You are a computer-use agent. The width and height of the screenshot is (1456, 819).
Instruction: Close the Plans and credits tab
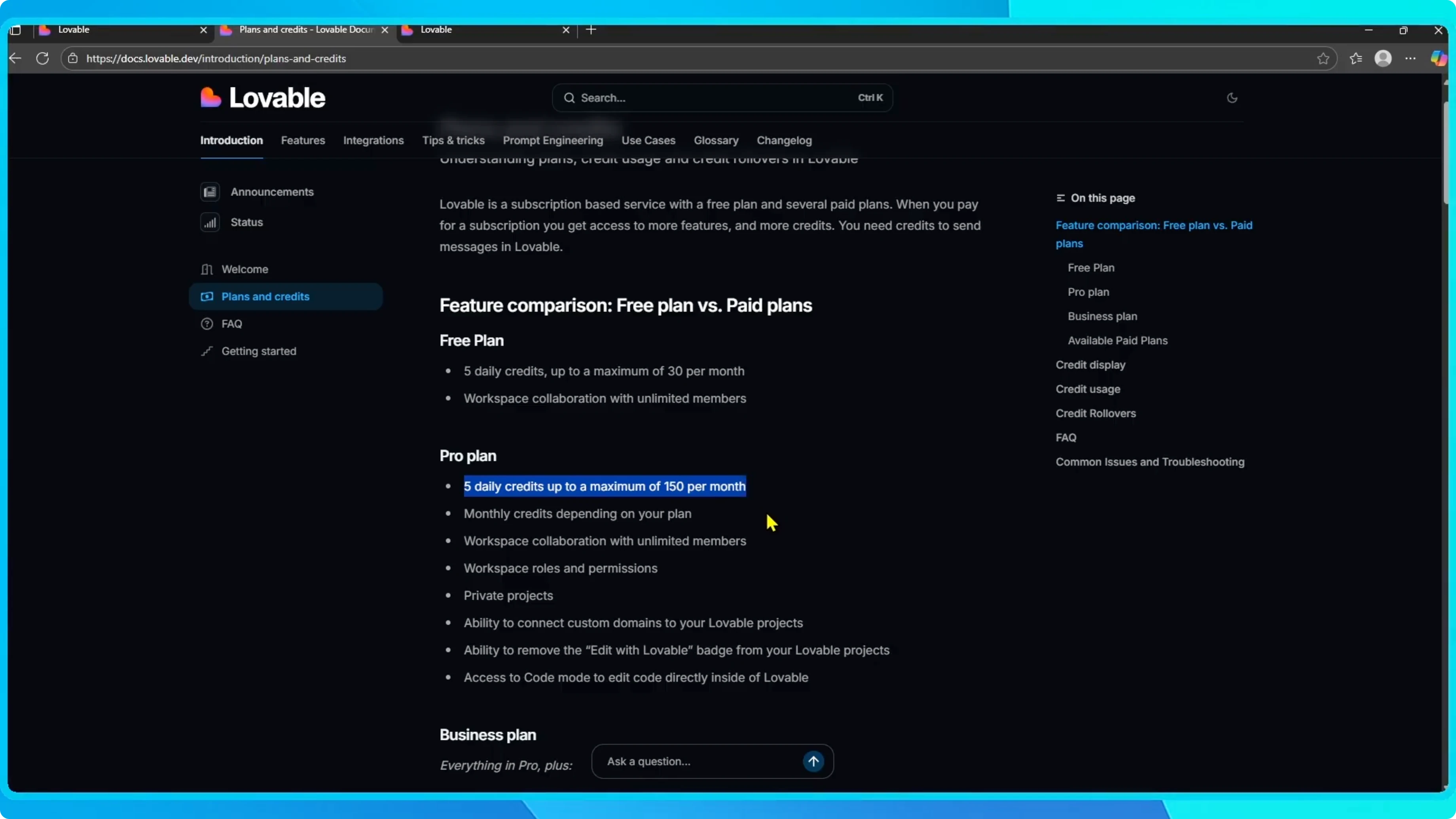pyautogui.click(x=385, y=30)
